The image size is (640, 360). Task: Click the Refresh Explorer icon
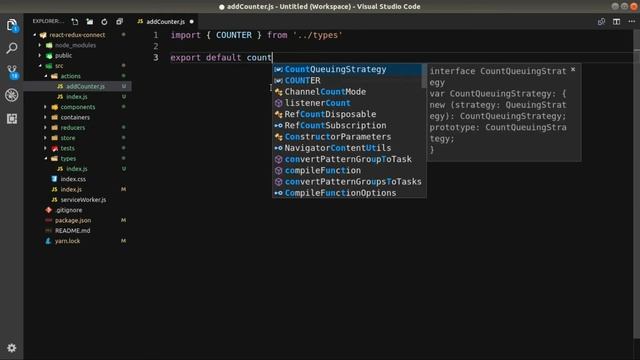pos(104,22)
